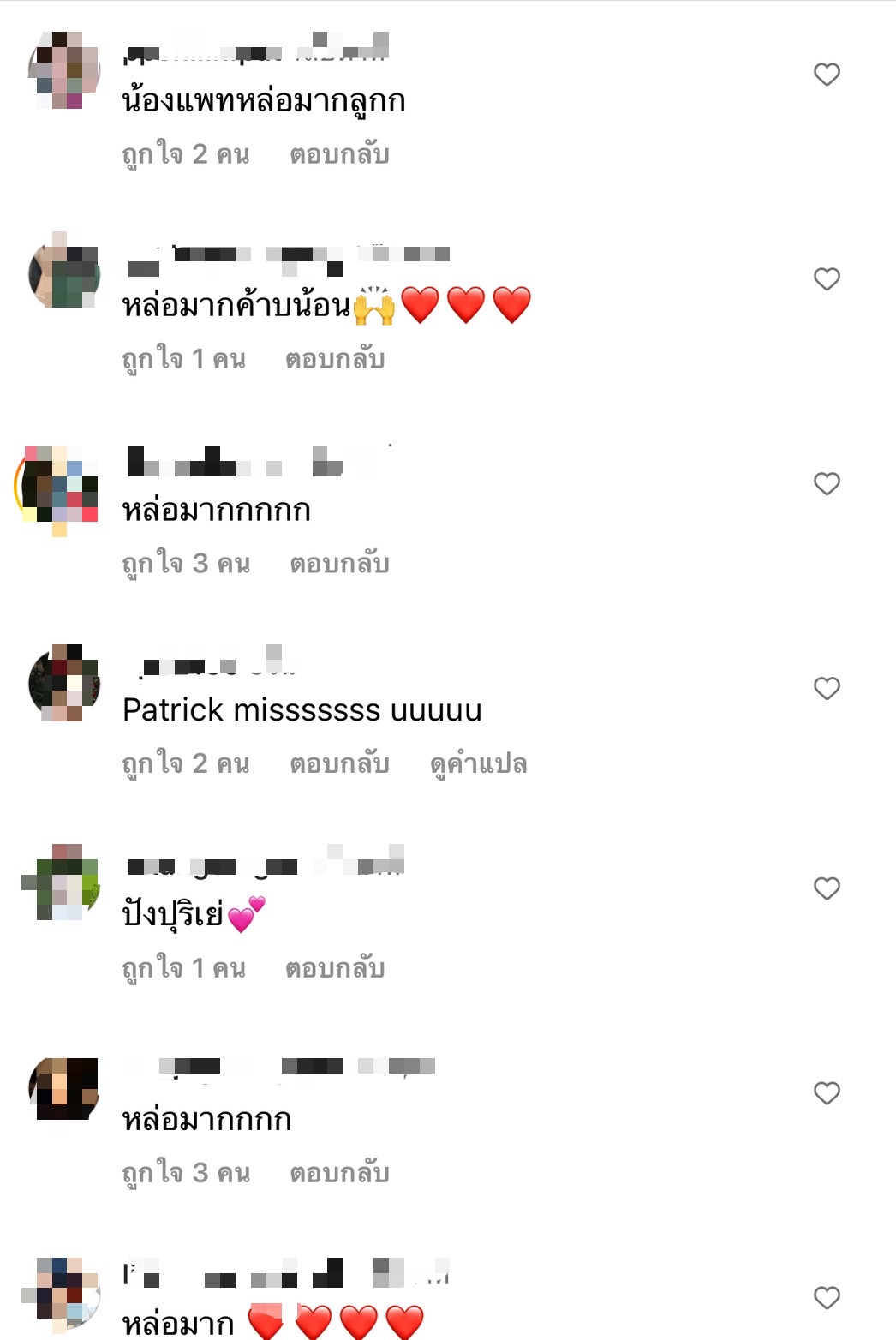Reply to the "หล่อมากกกก" comment
Viewport: 896px width, 1340px height.
[339, 1174]
